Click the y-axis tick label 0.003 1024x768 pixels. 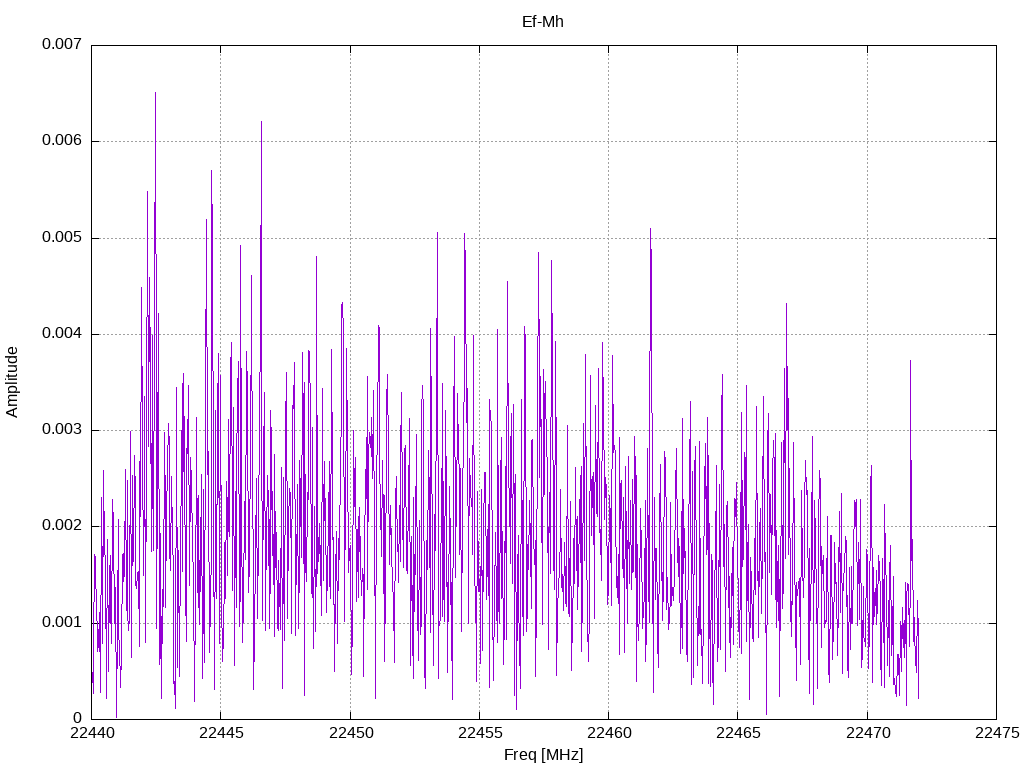(x=62, y=430)
